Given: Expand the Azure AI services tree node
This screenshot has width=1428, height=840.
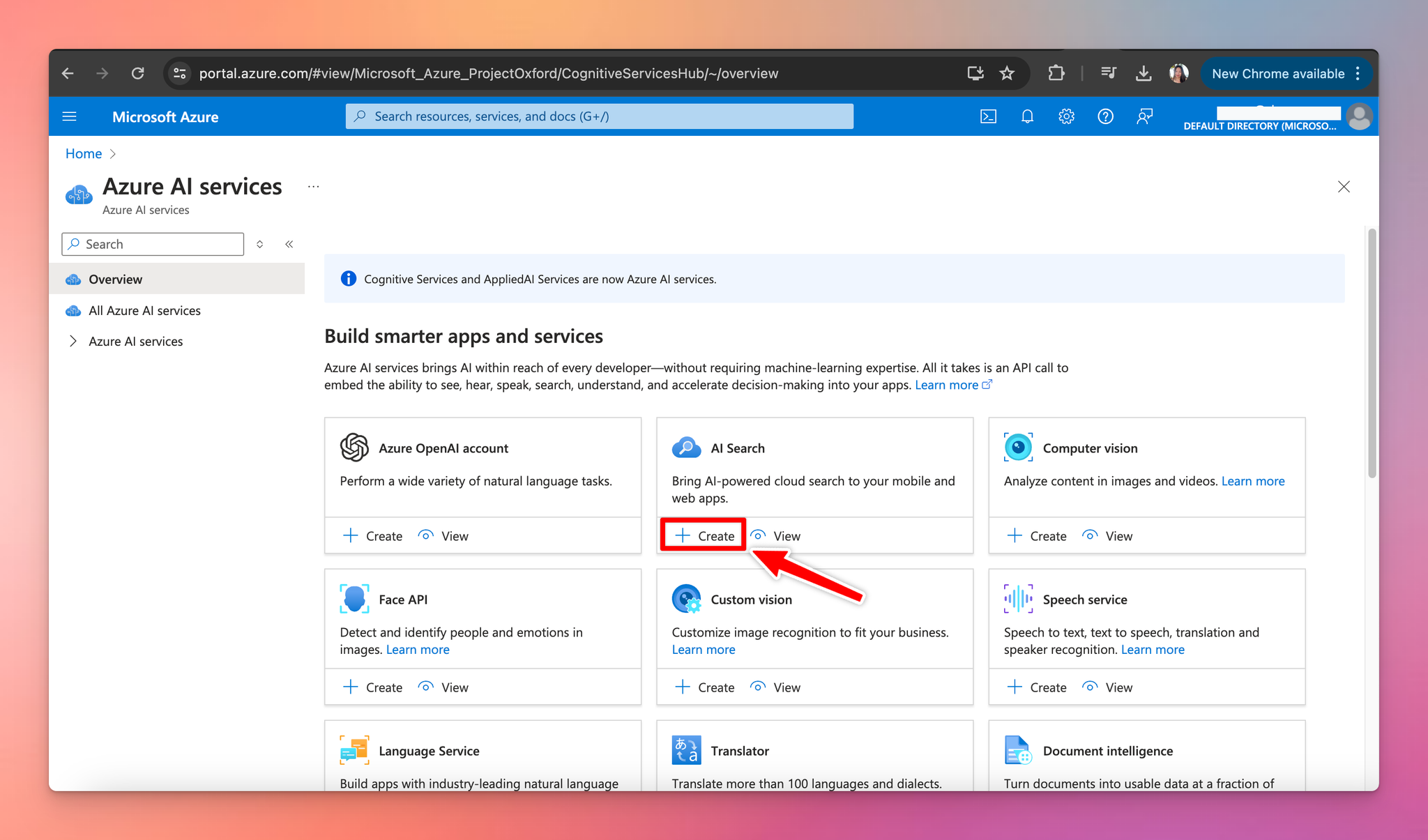Looking at the screenshot, I should [x=73, y=341].
